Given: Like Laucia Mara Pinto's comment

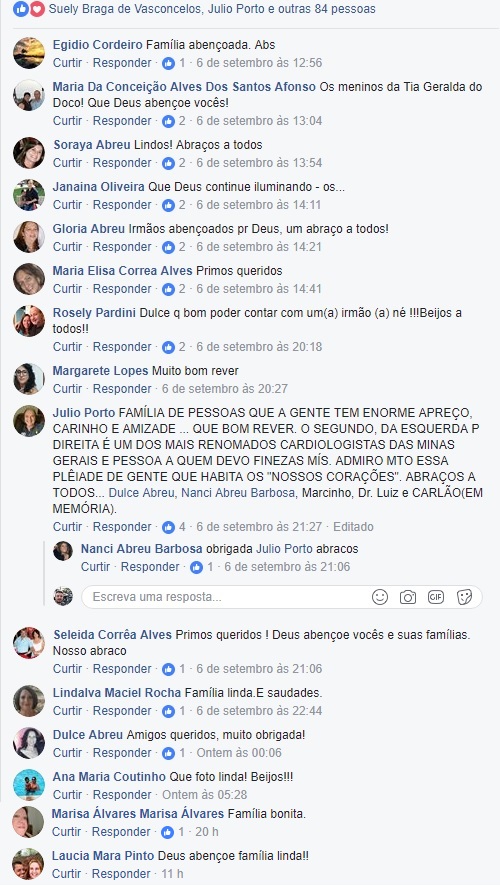Looking at the screenshot, I should [x=67, y=873].
